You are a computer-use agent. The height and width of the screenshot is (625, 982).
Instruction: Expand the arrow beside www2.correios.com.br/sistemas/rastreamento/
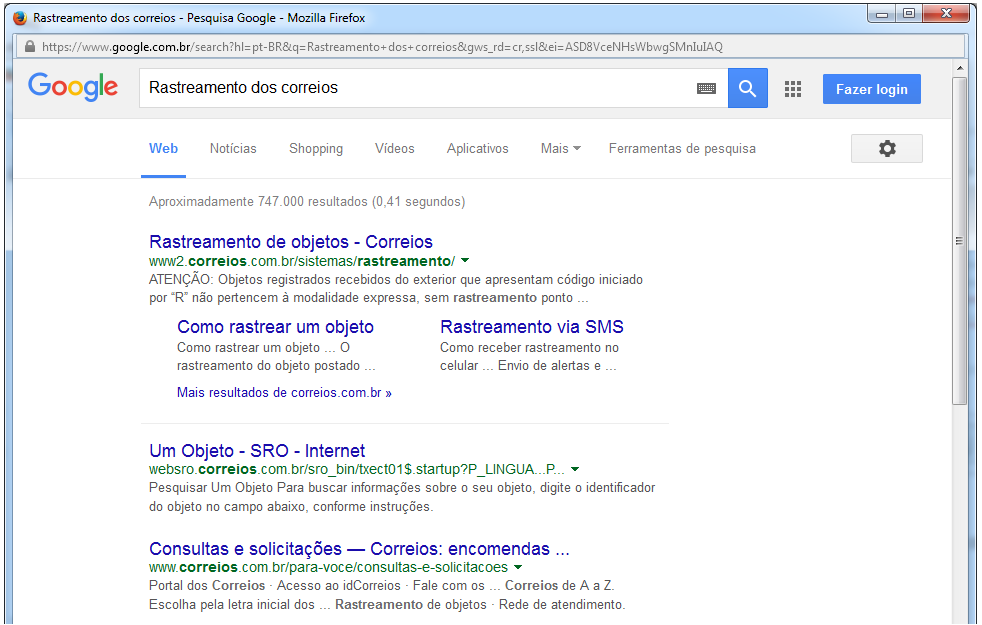[x=465, y=261]
